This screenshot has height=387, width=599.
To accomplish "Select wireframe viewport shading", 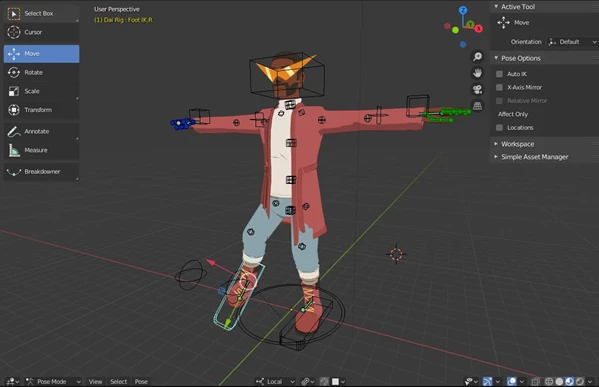I will tap(549, 381).
